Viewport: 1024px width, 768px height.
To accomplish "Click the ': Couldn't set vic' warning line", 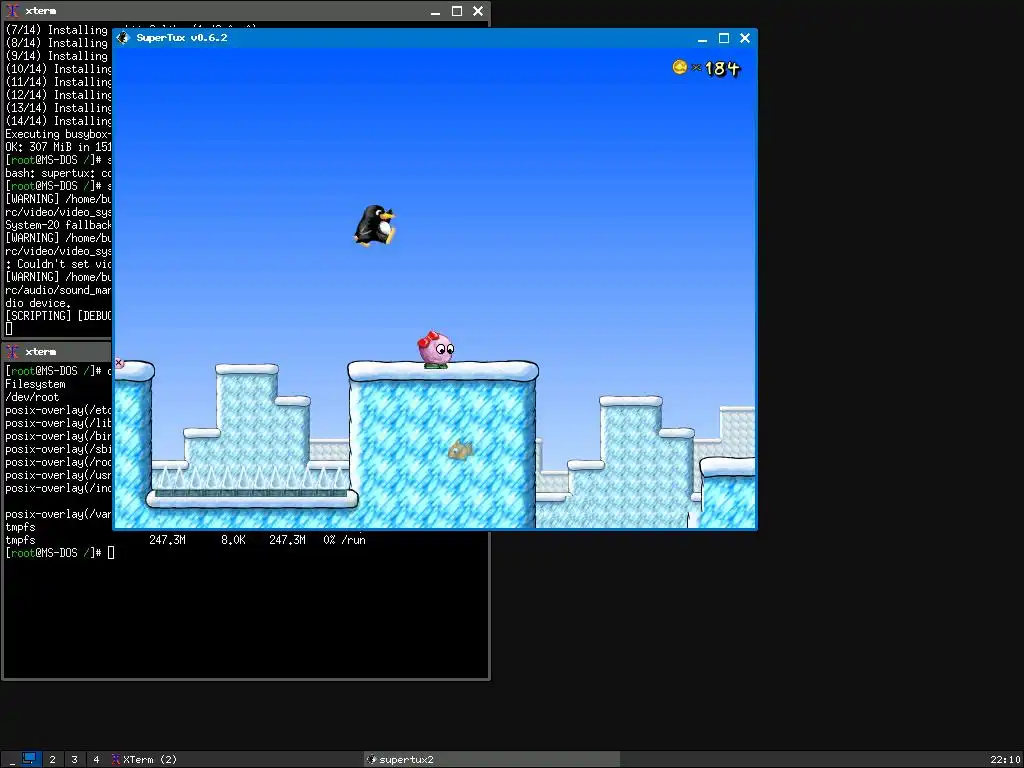I will click(59, 264).
